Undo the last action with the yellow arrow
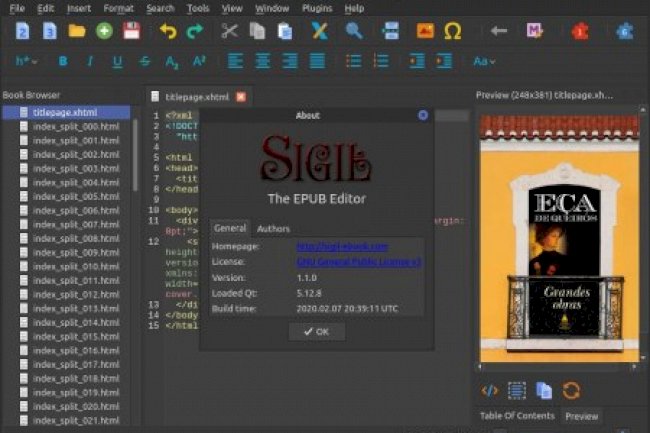The image size is (650, 433). pos(168,31)
